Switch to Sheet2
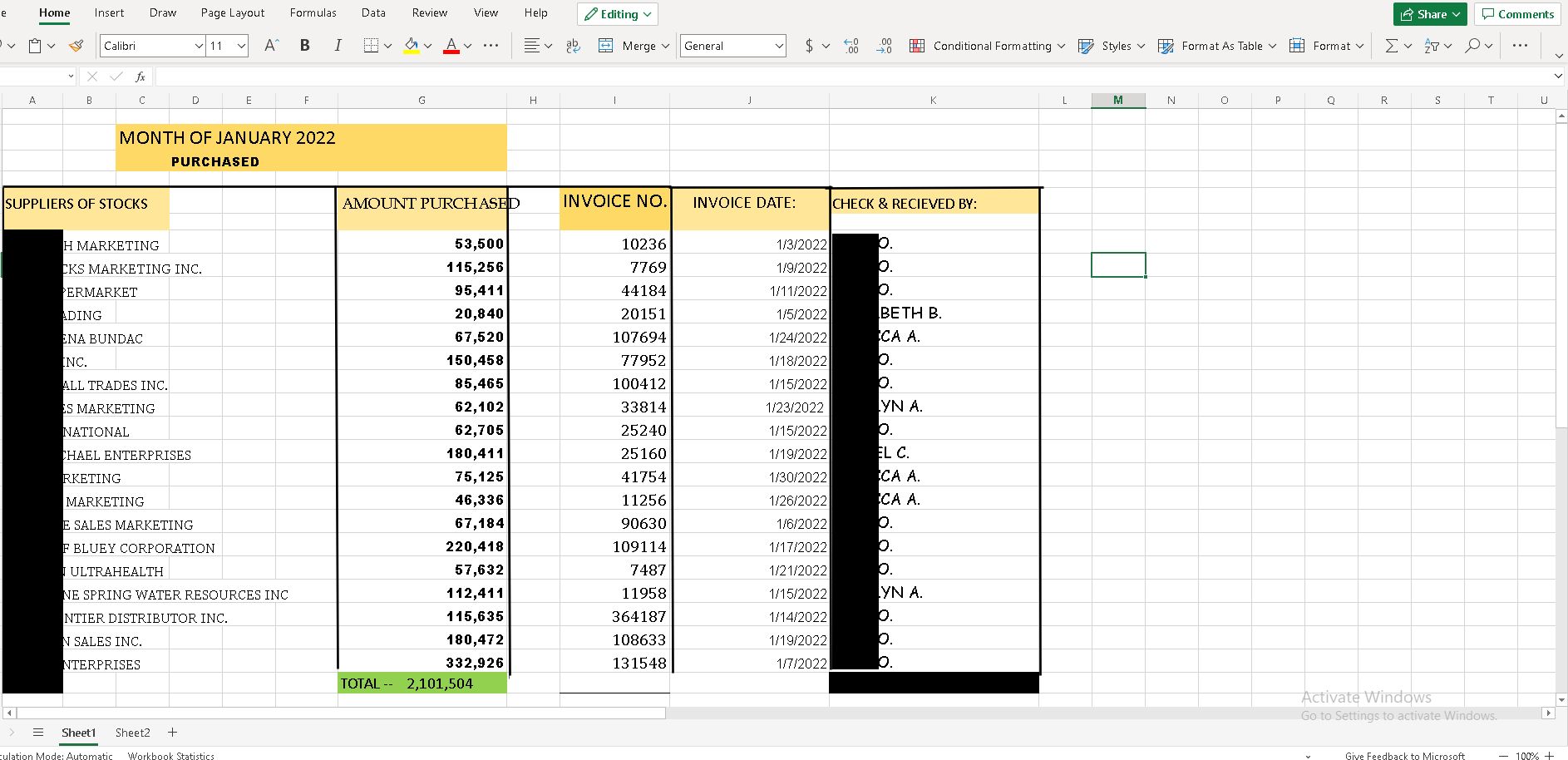Image resolution: width=1568 pixels, height=760 pixels. coord(133,733)
